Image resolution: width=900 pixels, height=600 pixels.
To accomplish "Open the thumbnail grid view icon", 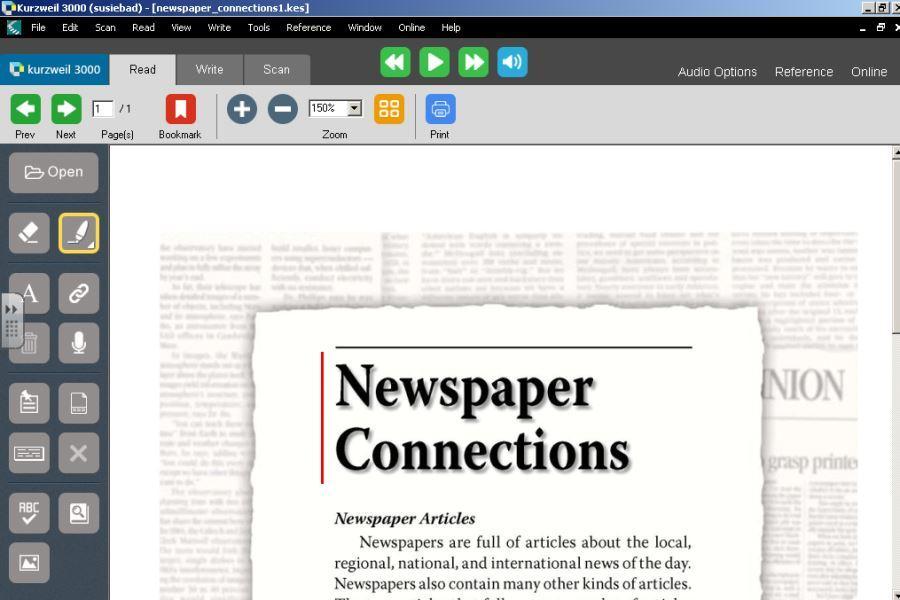I will coord(389,109).
